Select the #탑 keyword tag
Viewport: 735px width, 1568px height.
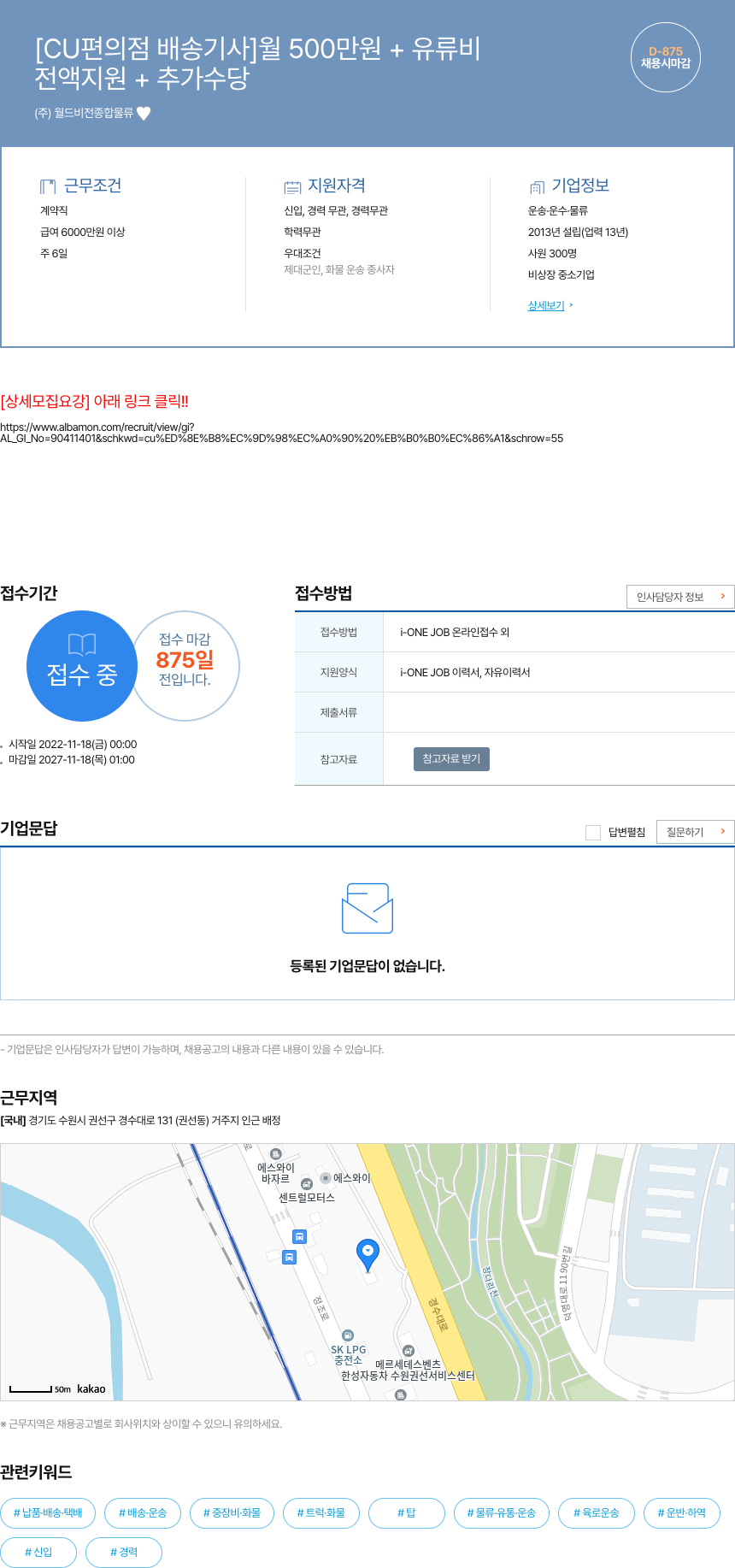click(407, 1512)
